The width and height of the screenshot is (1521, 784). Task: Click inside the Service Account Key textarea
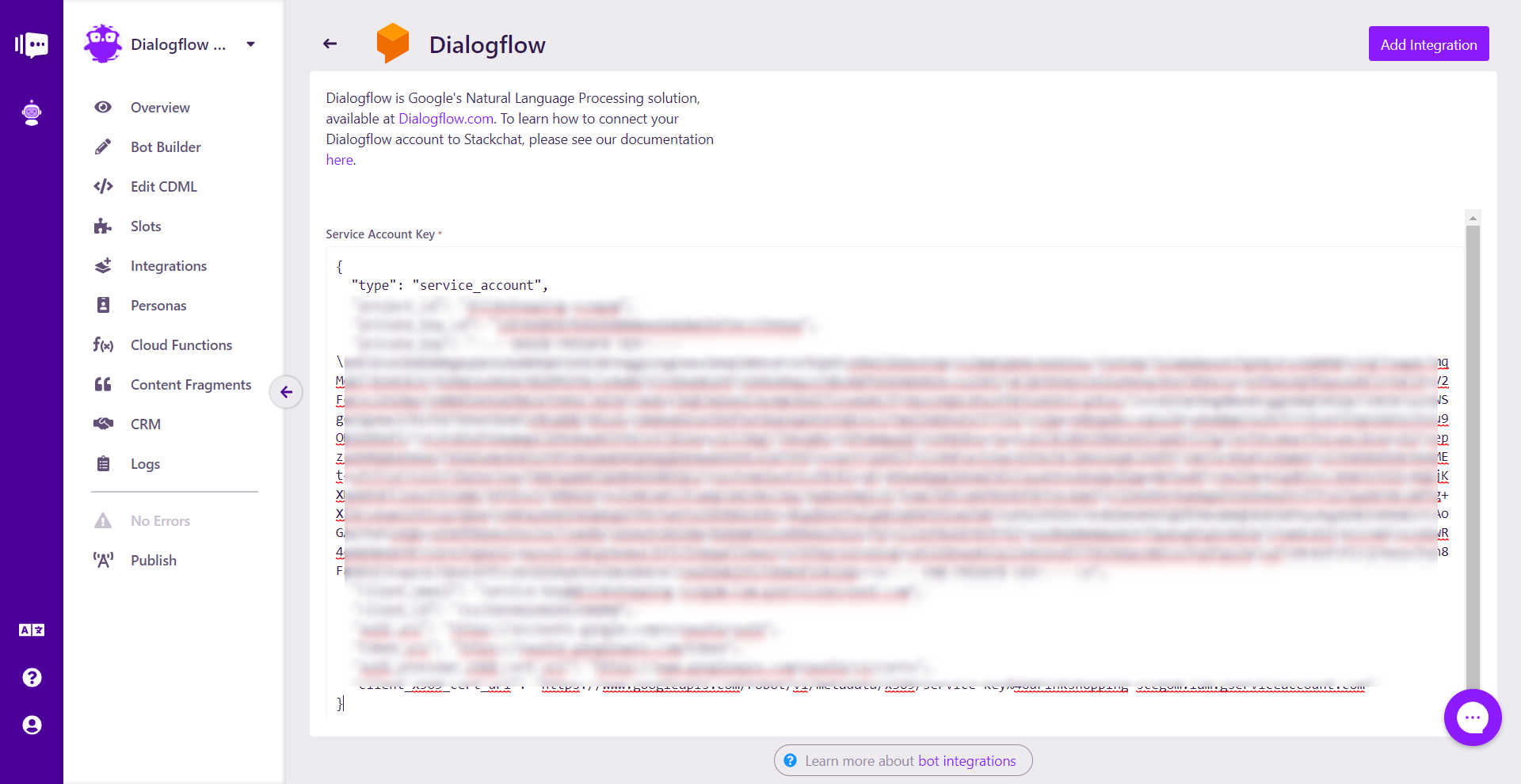tap(895, 483)
